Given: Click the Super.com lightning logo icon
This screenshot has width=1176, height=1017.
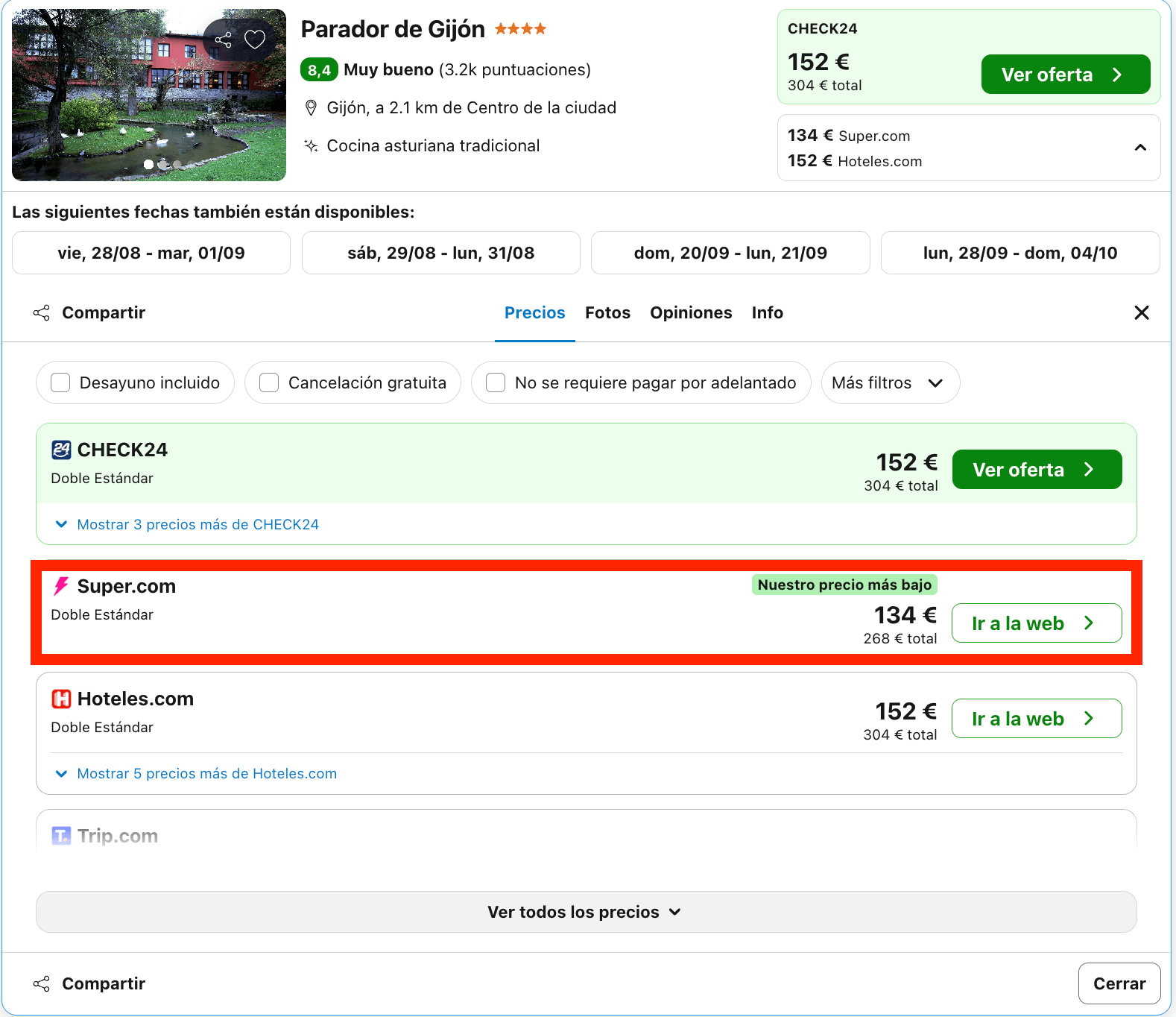Looking at the screenshot, I should coord(61,586).
